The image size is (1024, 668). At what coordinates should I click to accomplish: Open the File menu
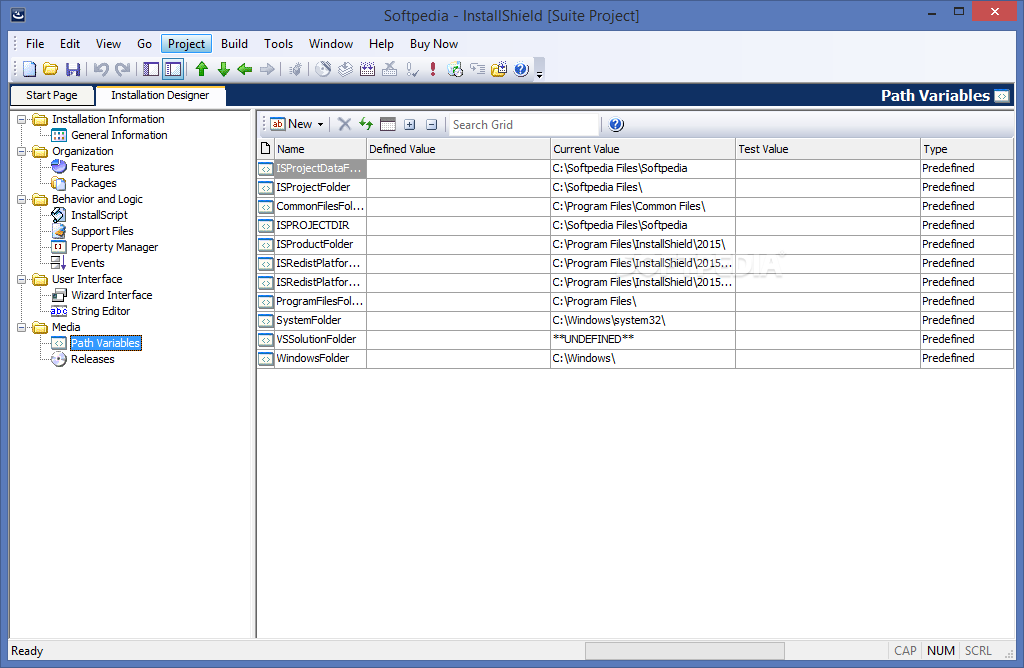coord(35,44)
